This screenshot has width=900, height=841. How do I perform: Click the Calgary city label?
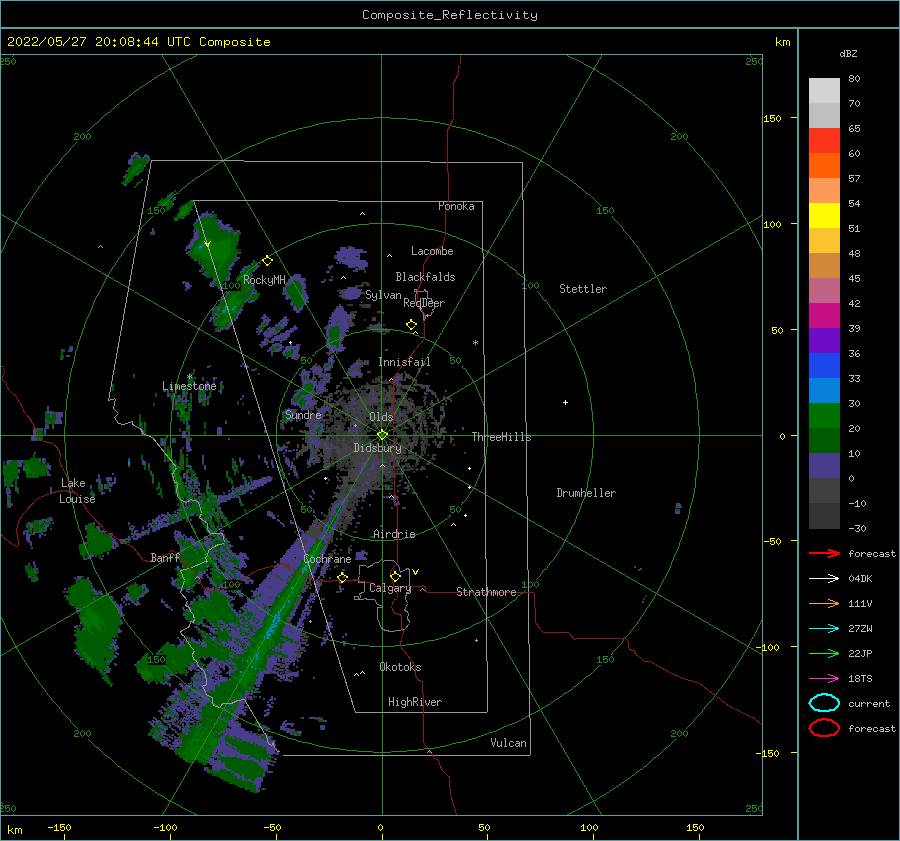coord(390,588)
